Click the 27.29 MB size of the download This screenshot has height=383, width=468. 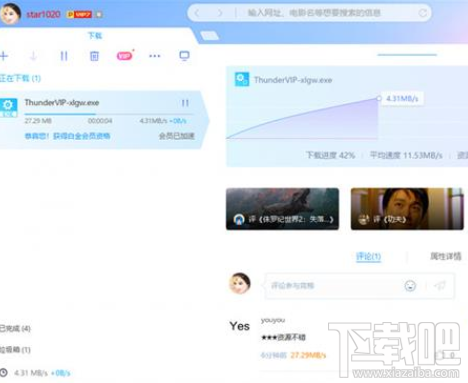38,121
